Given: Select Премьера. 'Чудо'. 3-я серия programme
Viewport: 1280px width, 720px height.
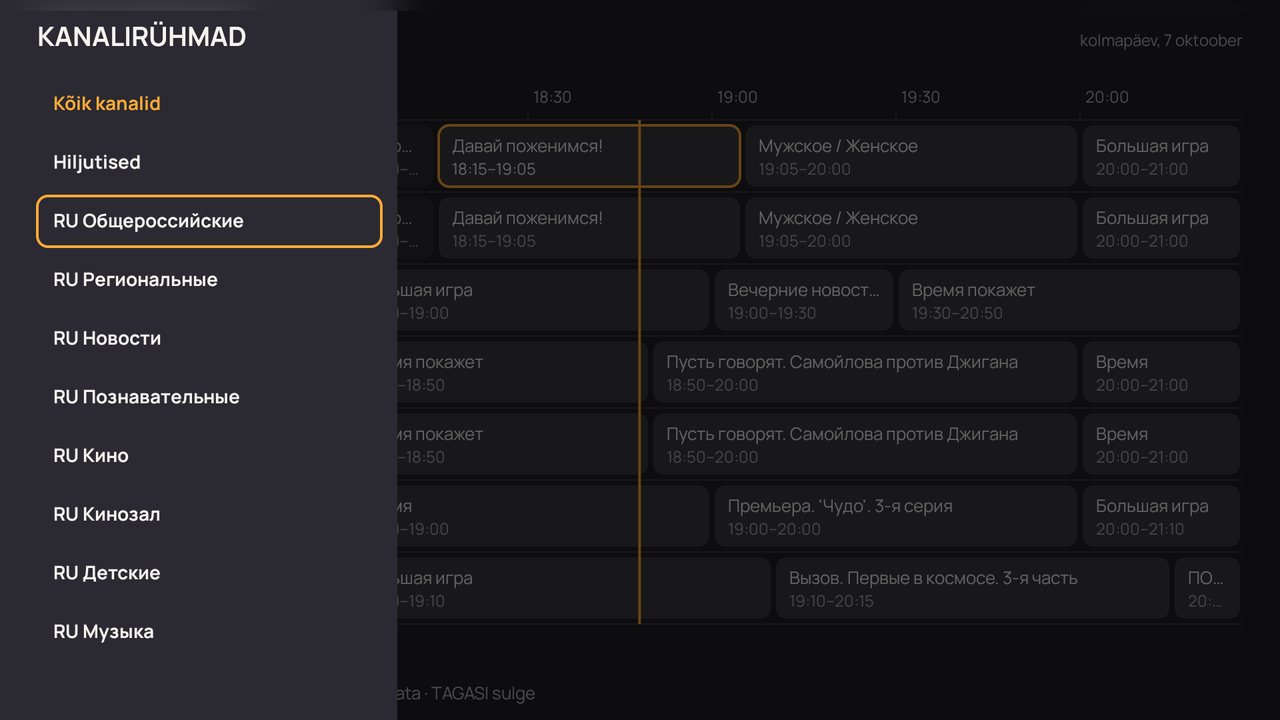Looking at the screenshot, I should pyautogui.click(x=895, y=516).
